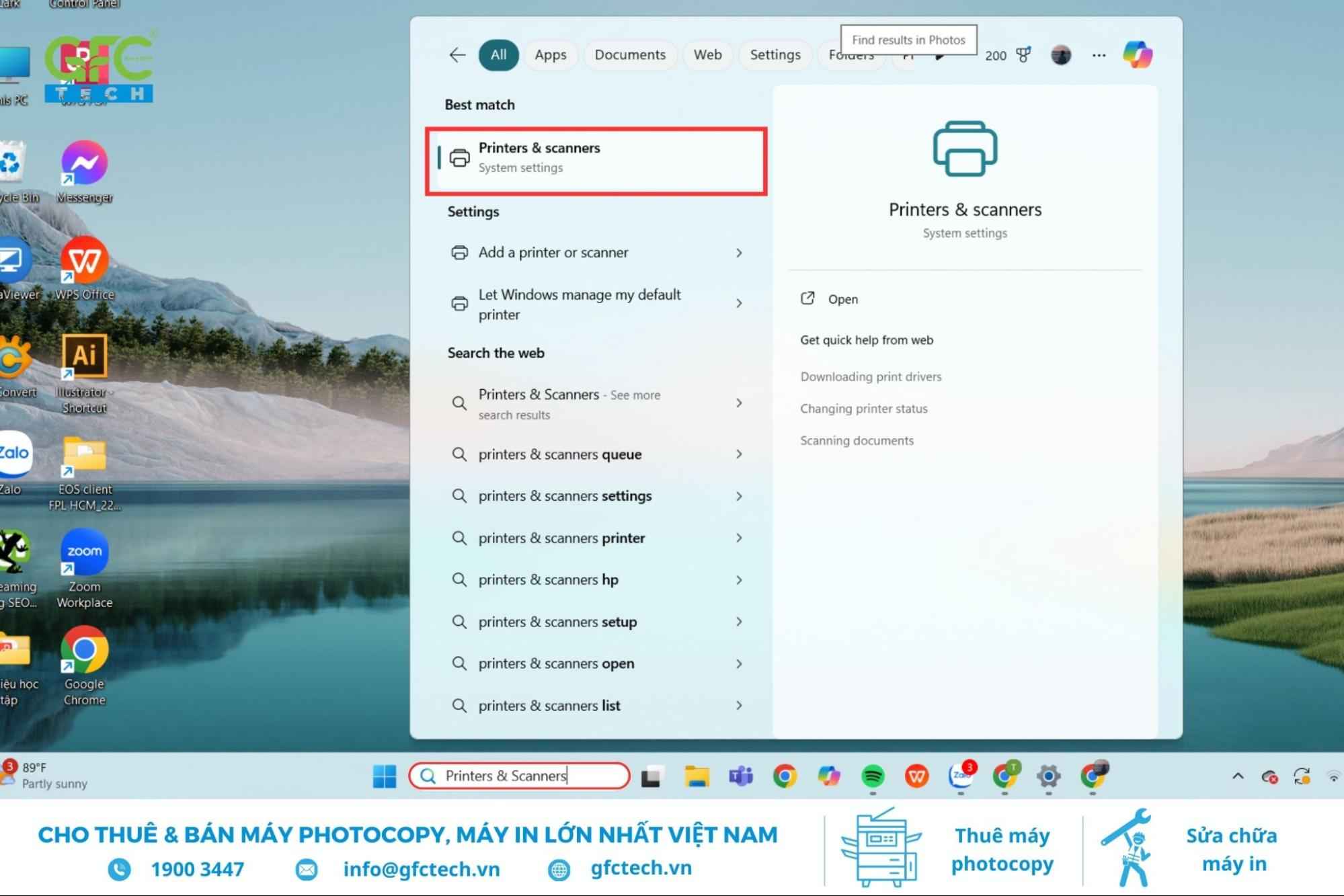Launch Copilot from the search panel

[1138, 55]
